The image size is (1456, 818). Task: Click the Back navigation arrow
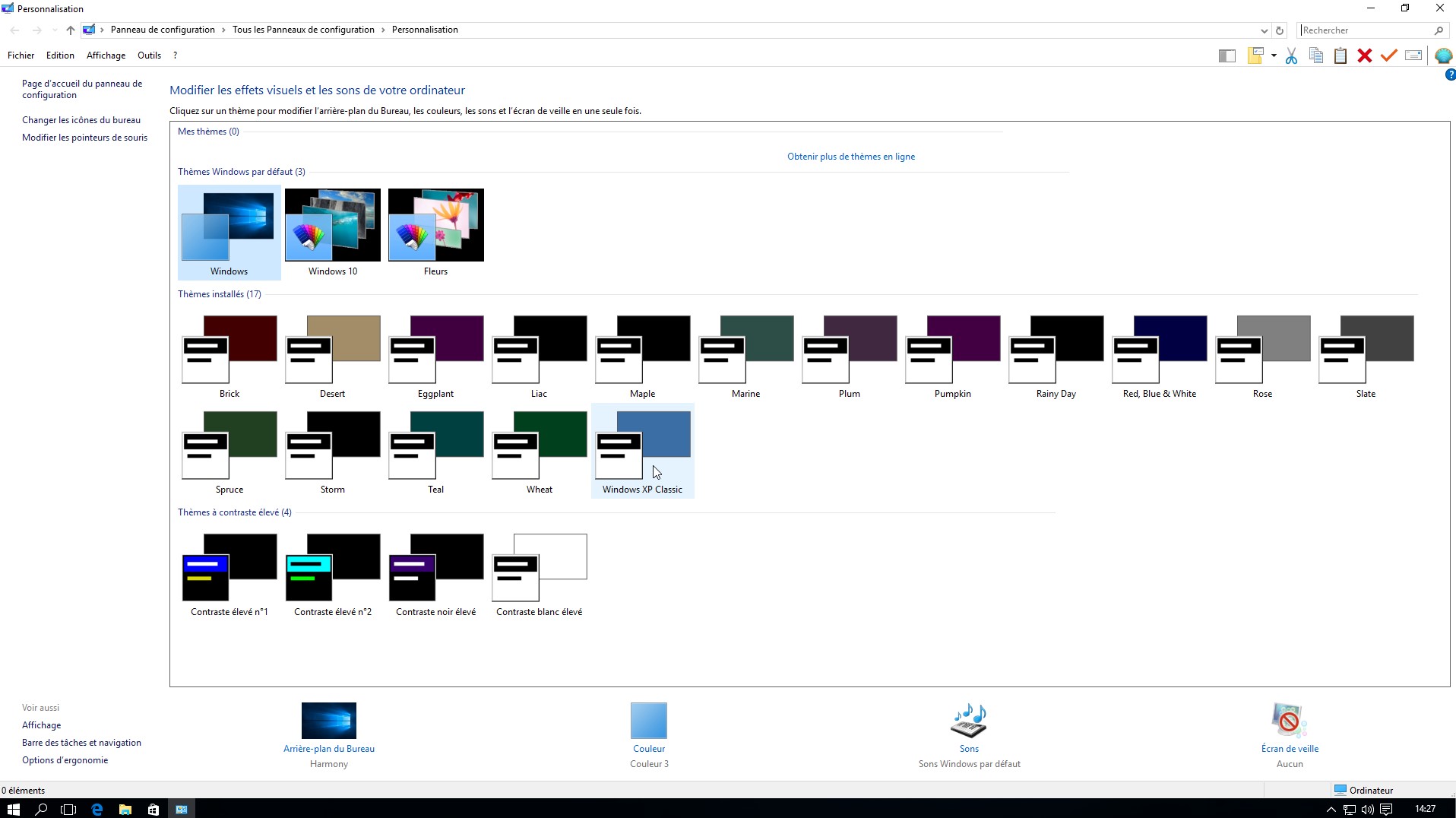(x=14, y=30)
